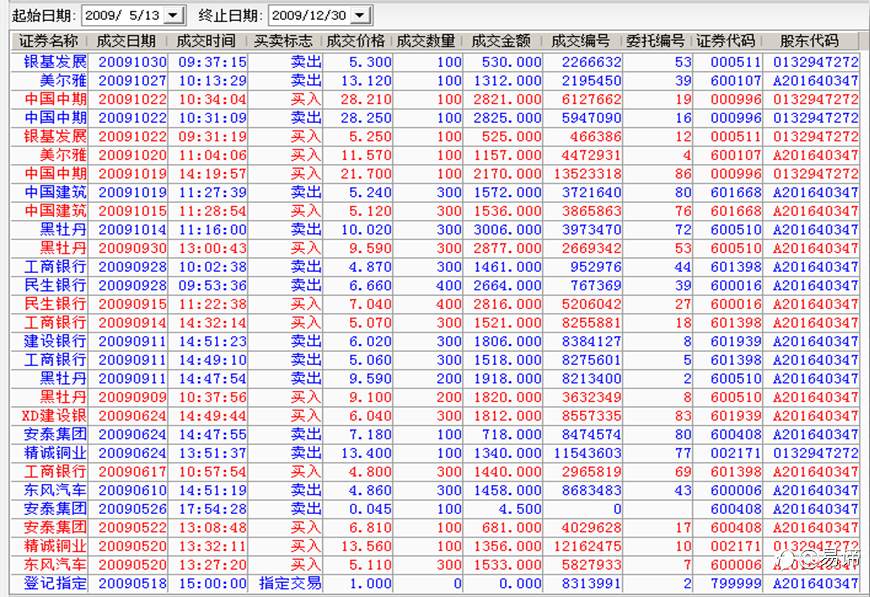
Task: Sort by 成交时间 column header
Action: click(x=207, y=41)
